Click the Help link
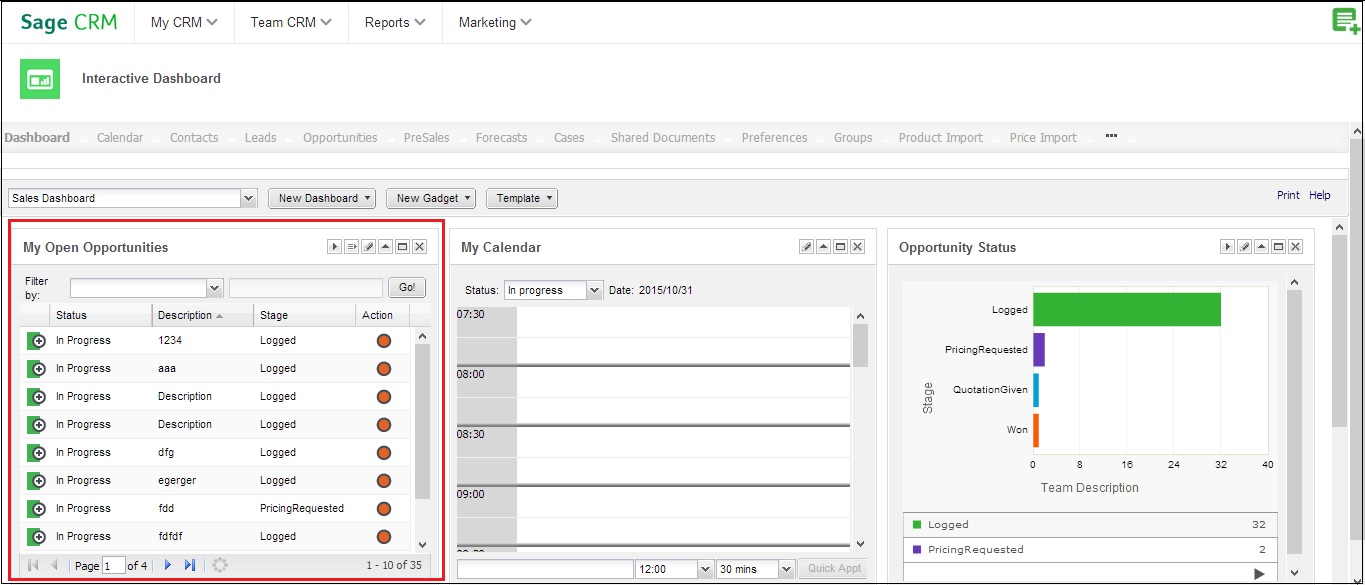 pyautogui.click(x=1320, y=195)
